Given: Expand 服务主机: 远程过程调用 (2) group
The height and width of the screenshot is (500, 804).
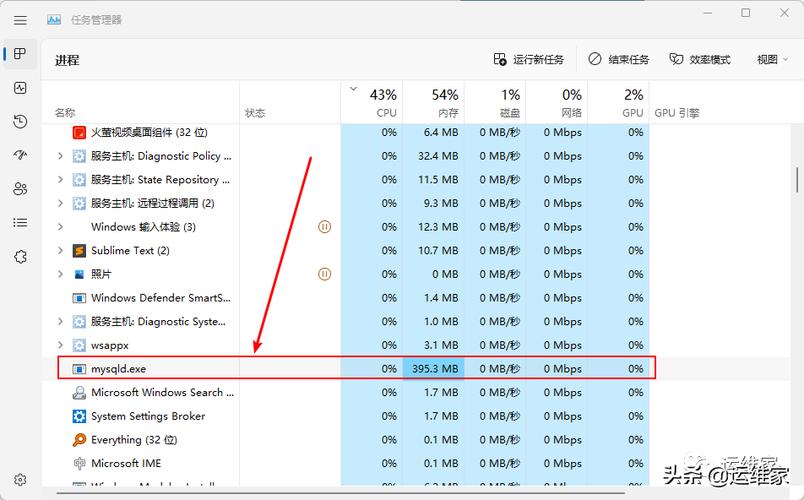Looking at the screenshot, I should (x=60, y=203).
